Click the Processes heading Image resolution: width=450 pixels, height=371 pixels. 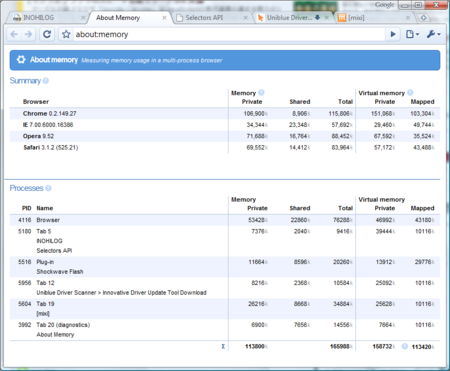pos(26,188)
